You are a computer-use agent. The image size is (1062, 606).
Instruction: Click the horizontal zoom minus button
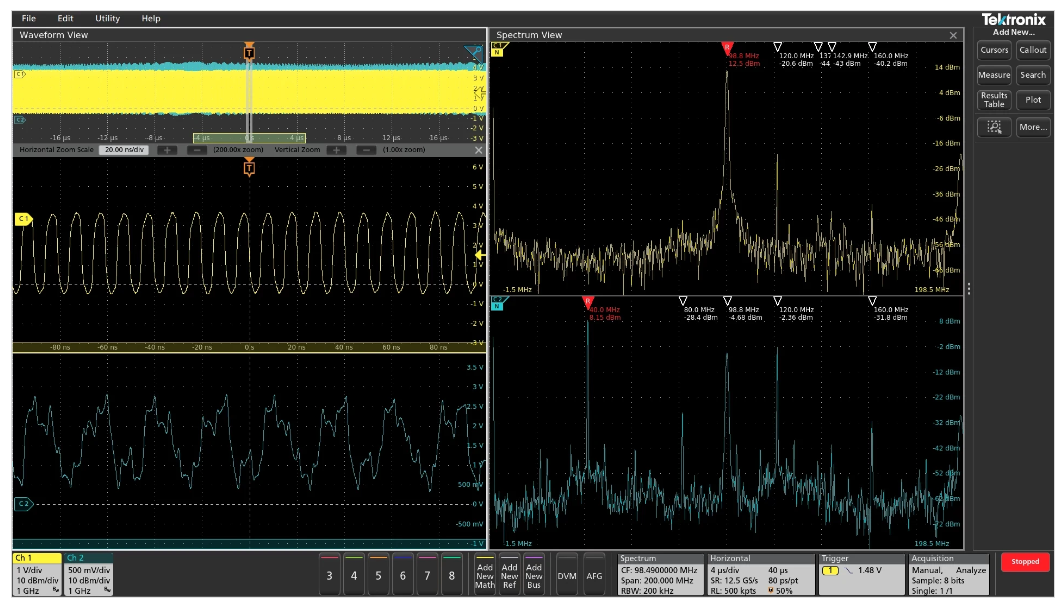(197, 150)
